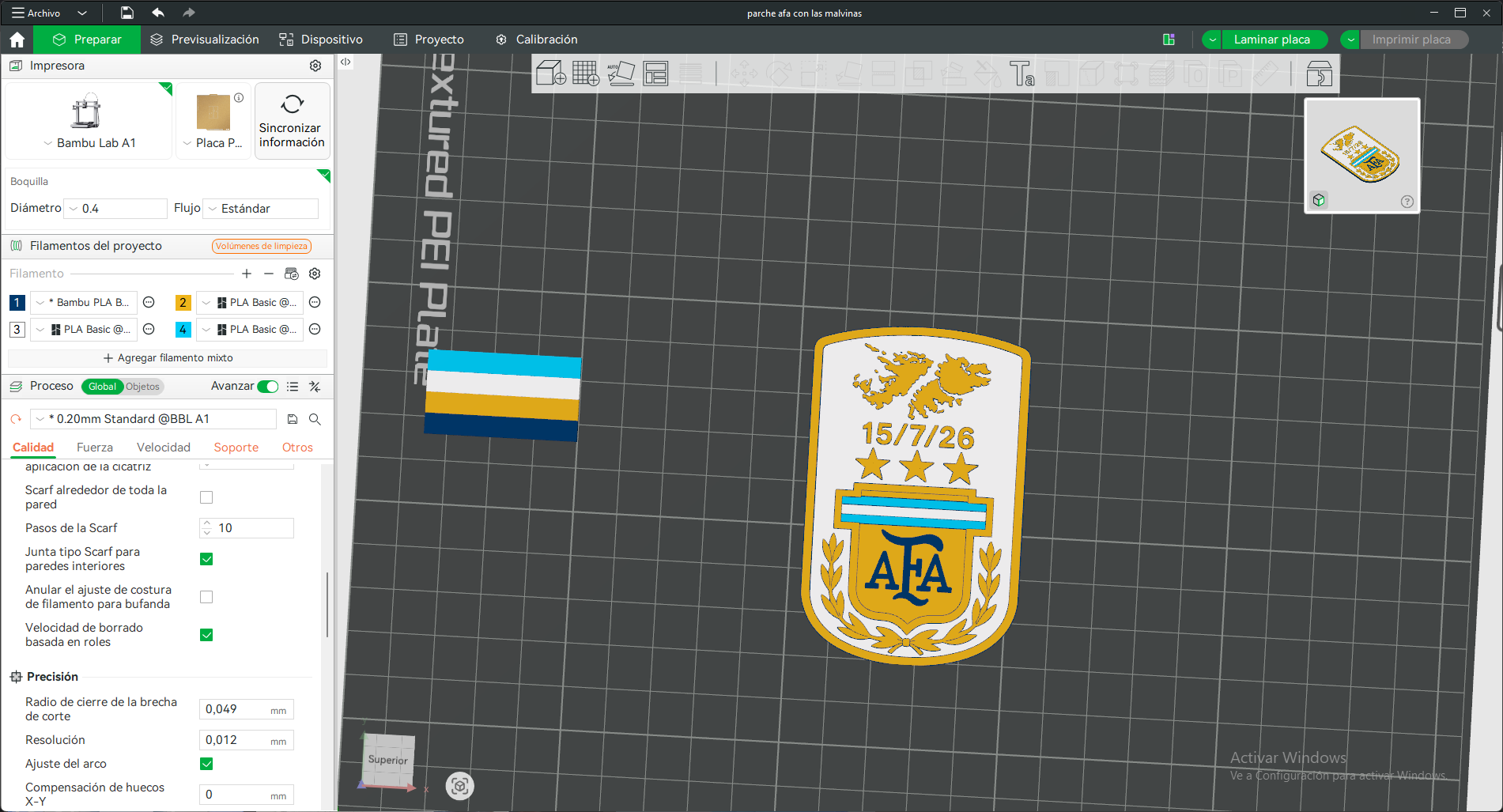Uncheck Ajuste del arco checkbox

pyautogui.click(x=206, y=764)
